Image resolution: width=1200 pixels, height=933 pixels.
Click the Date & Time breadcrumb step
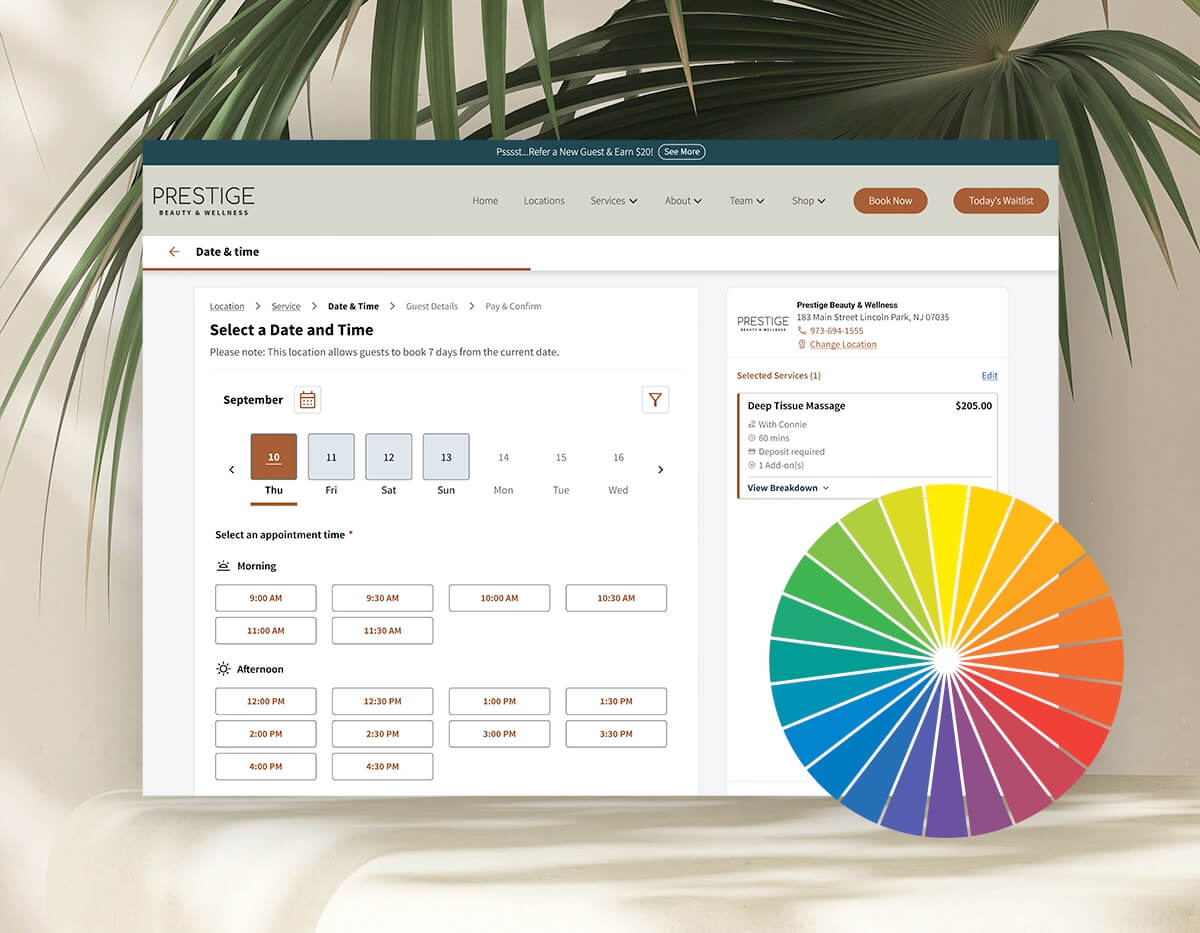354,307
